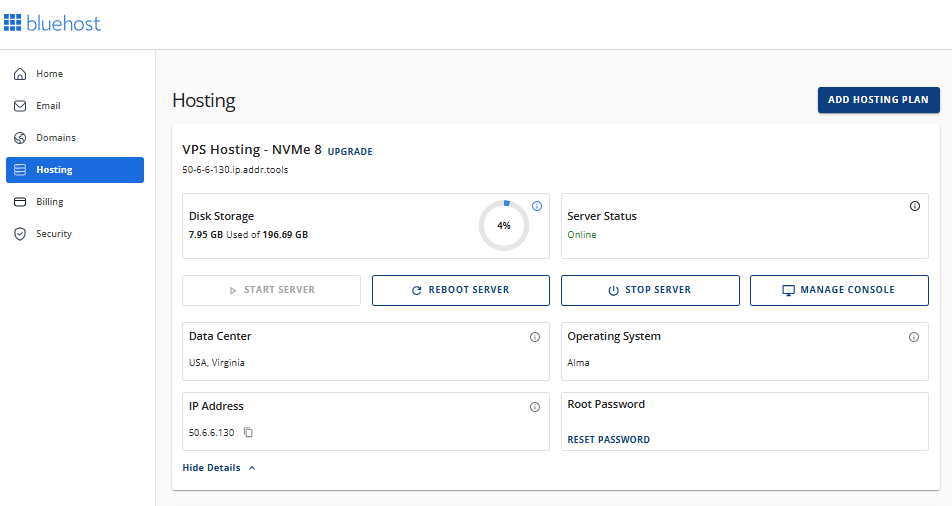952x506 pixels.
Task: Open the Server Status info icon
Action: (x=914, y=206)
